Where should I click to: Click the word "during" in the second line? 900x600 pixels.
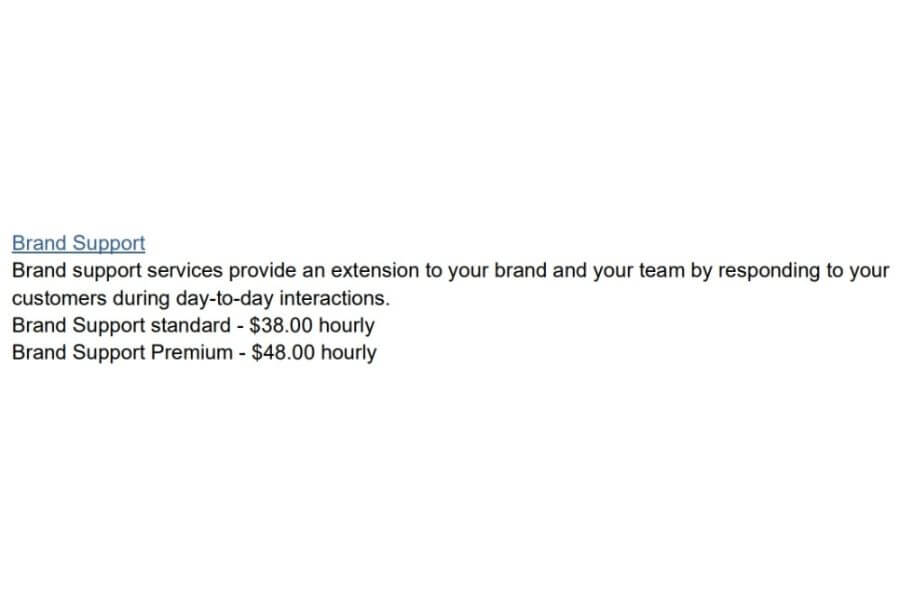click(141, 299)
